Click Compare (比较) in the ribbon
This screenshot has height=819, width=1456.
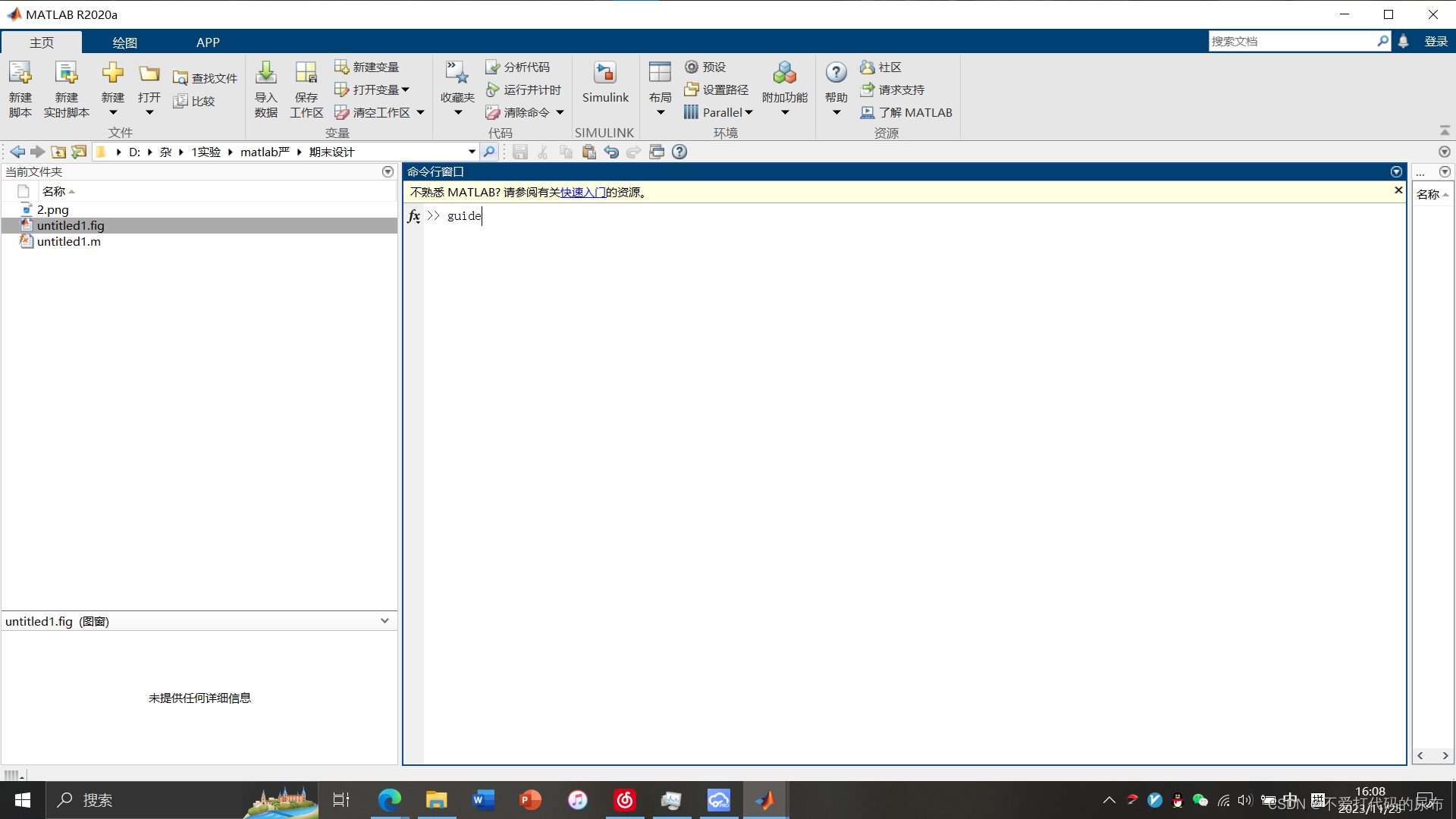(x=194, y=101)
